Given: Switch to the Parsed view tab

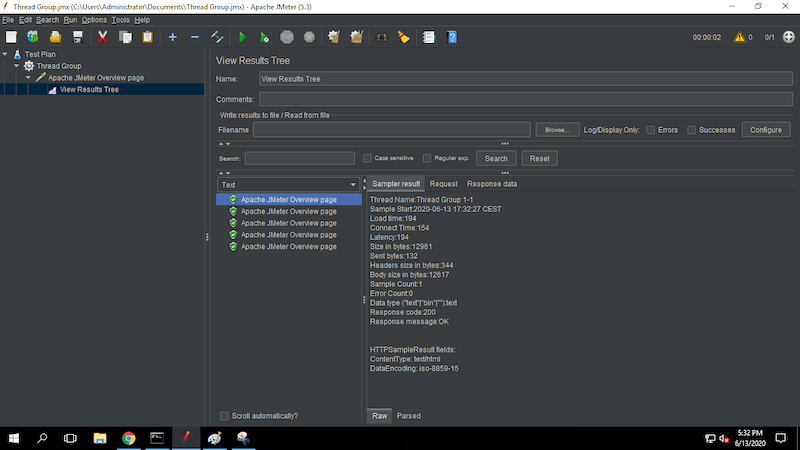Looking at the screenshot, I should tap(409, 416).
